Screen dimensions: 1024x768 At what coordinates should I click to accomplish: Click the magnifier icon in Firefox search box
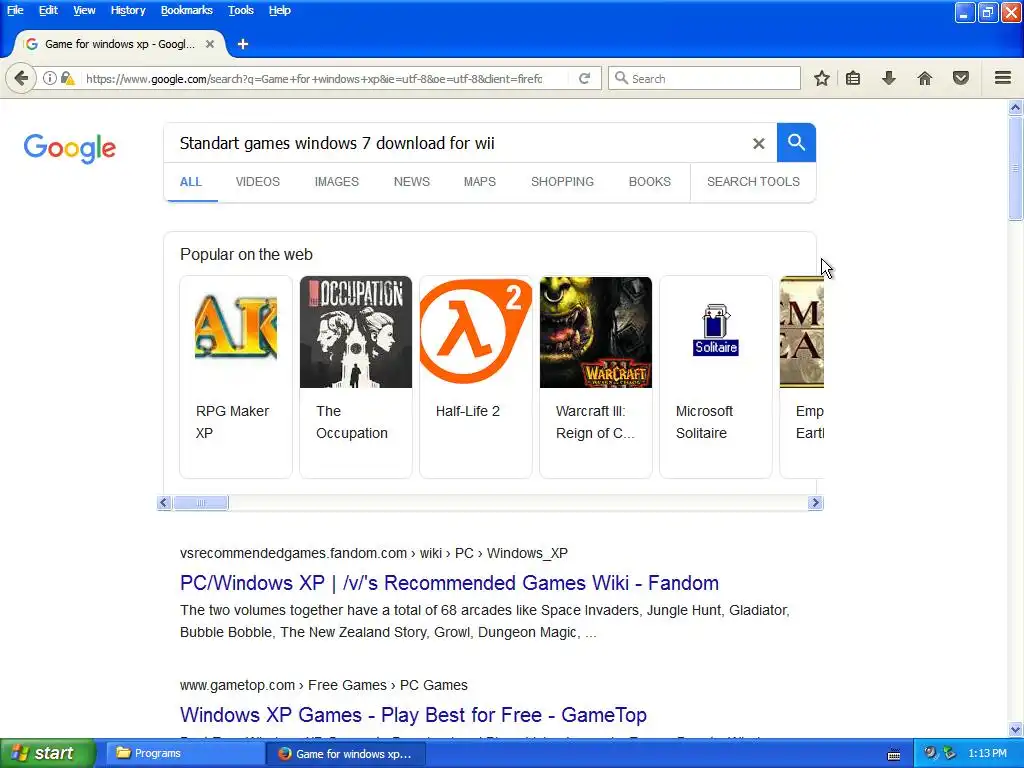pyautogui.click(x=622, y=78)
